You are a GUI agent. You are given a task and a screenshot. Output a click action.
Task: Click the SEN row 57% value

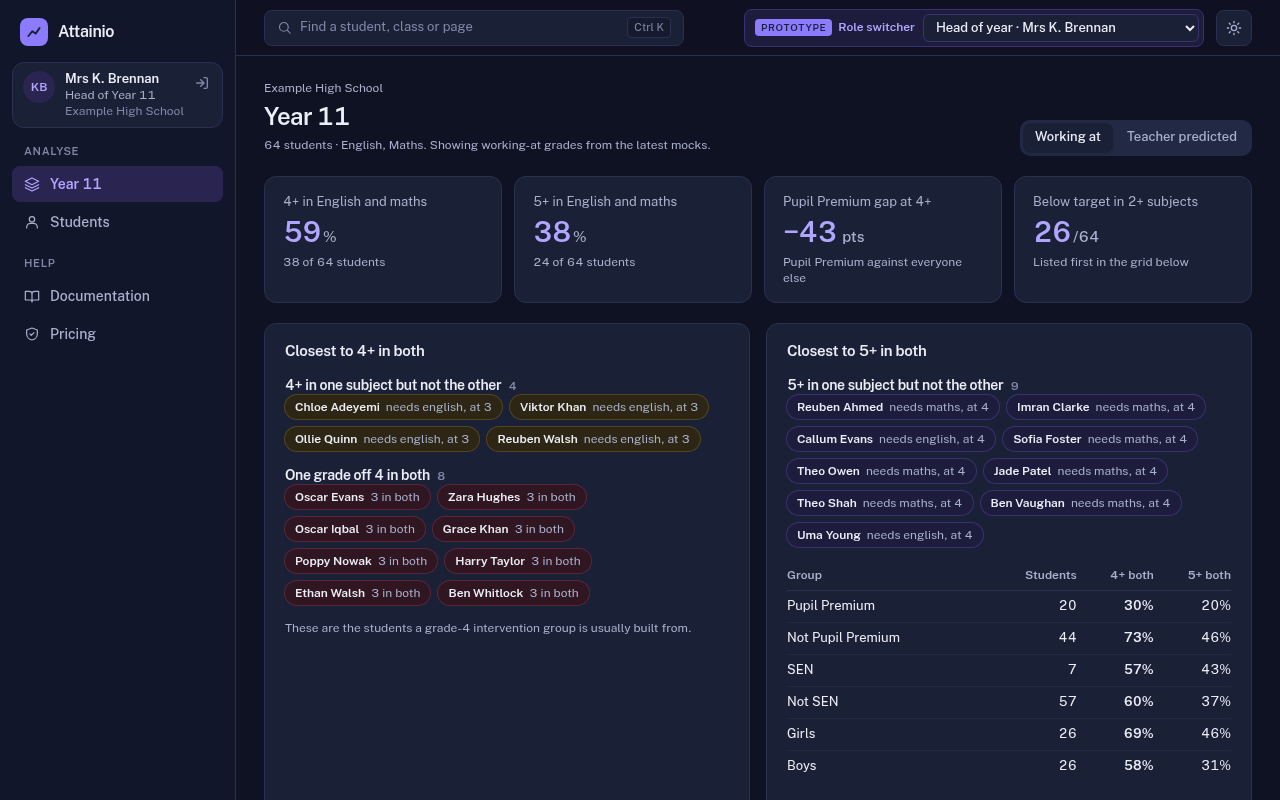tap(1138, 670)
